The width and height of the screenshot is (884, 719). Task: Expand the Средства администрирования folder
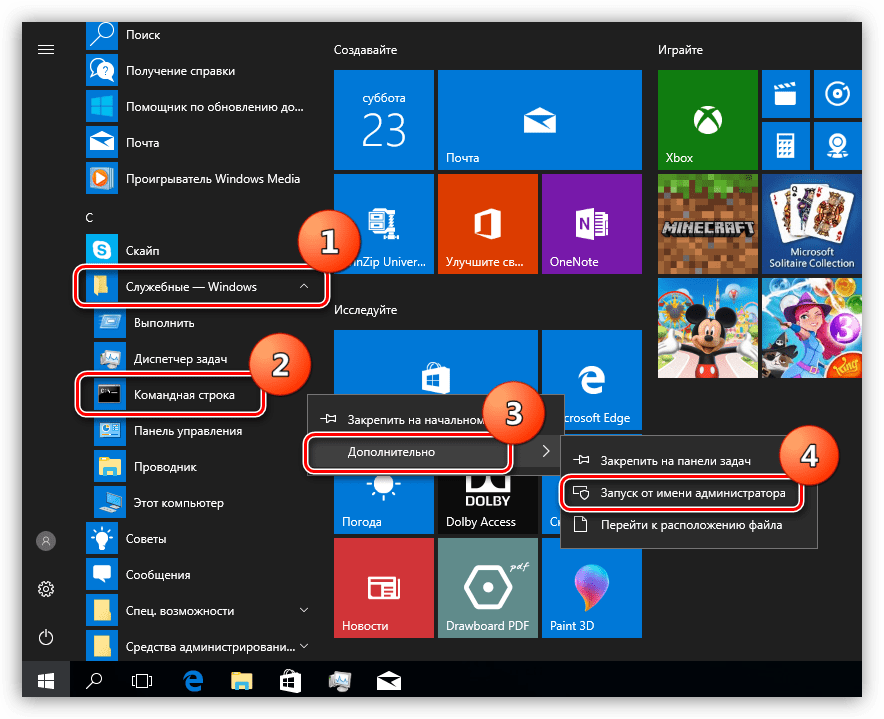pos(303,646)
